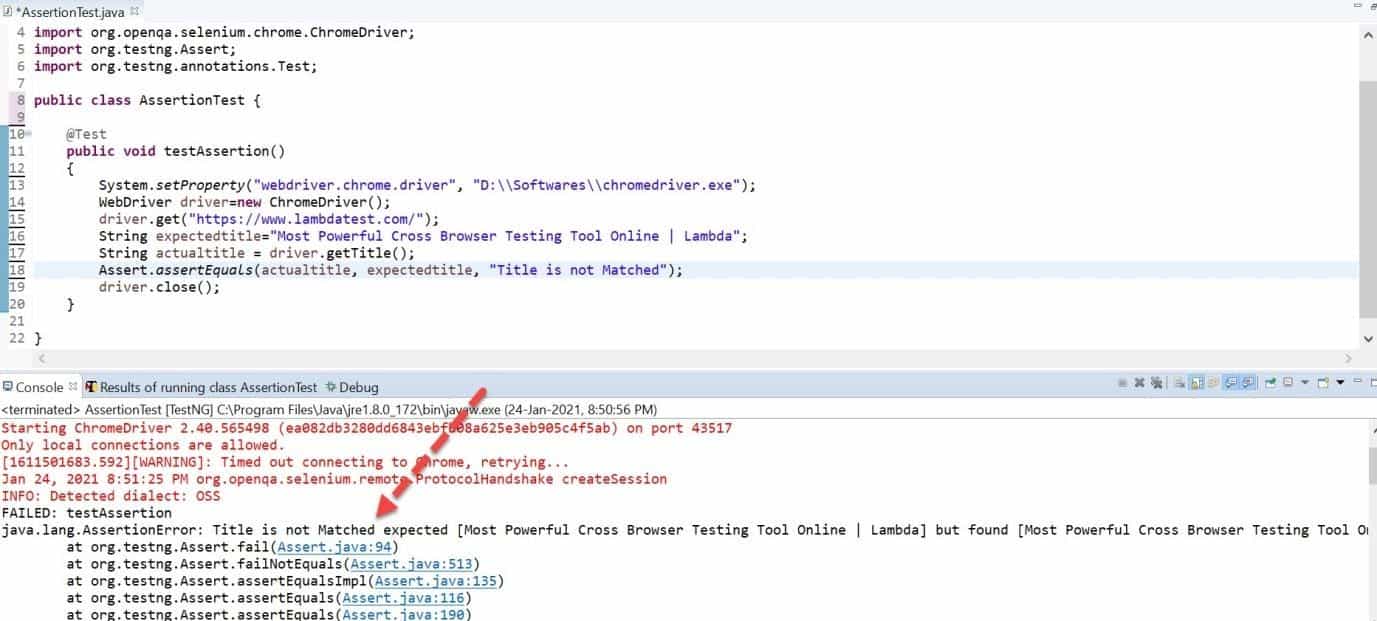Image resolution: width=1377 pixels, height=621 pixels.
Task: Click the 'import org.testng.annotations.Test;' line
Action: tap(175, 66)
